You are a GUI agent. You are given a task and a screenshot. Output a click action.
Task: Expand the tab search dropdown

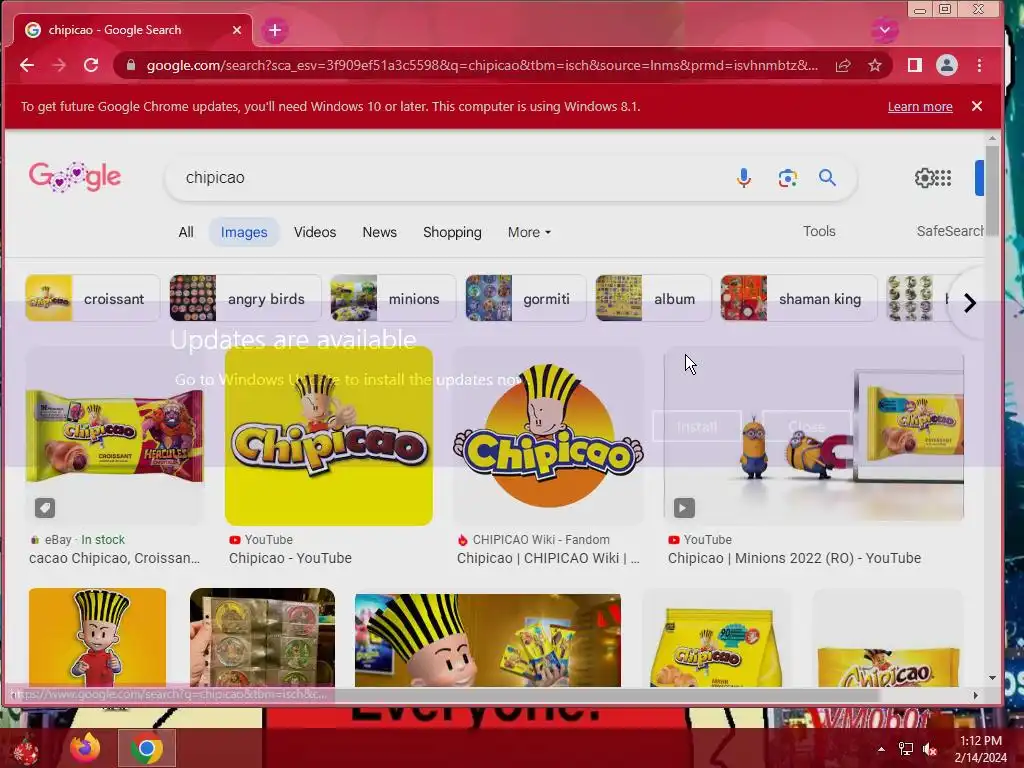pyautogui.click(x=884, y=30)
